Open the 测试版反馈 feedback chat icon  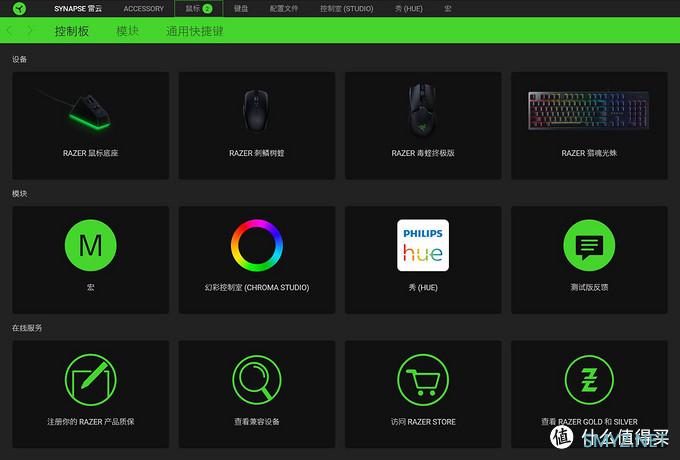pos(589,245)
